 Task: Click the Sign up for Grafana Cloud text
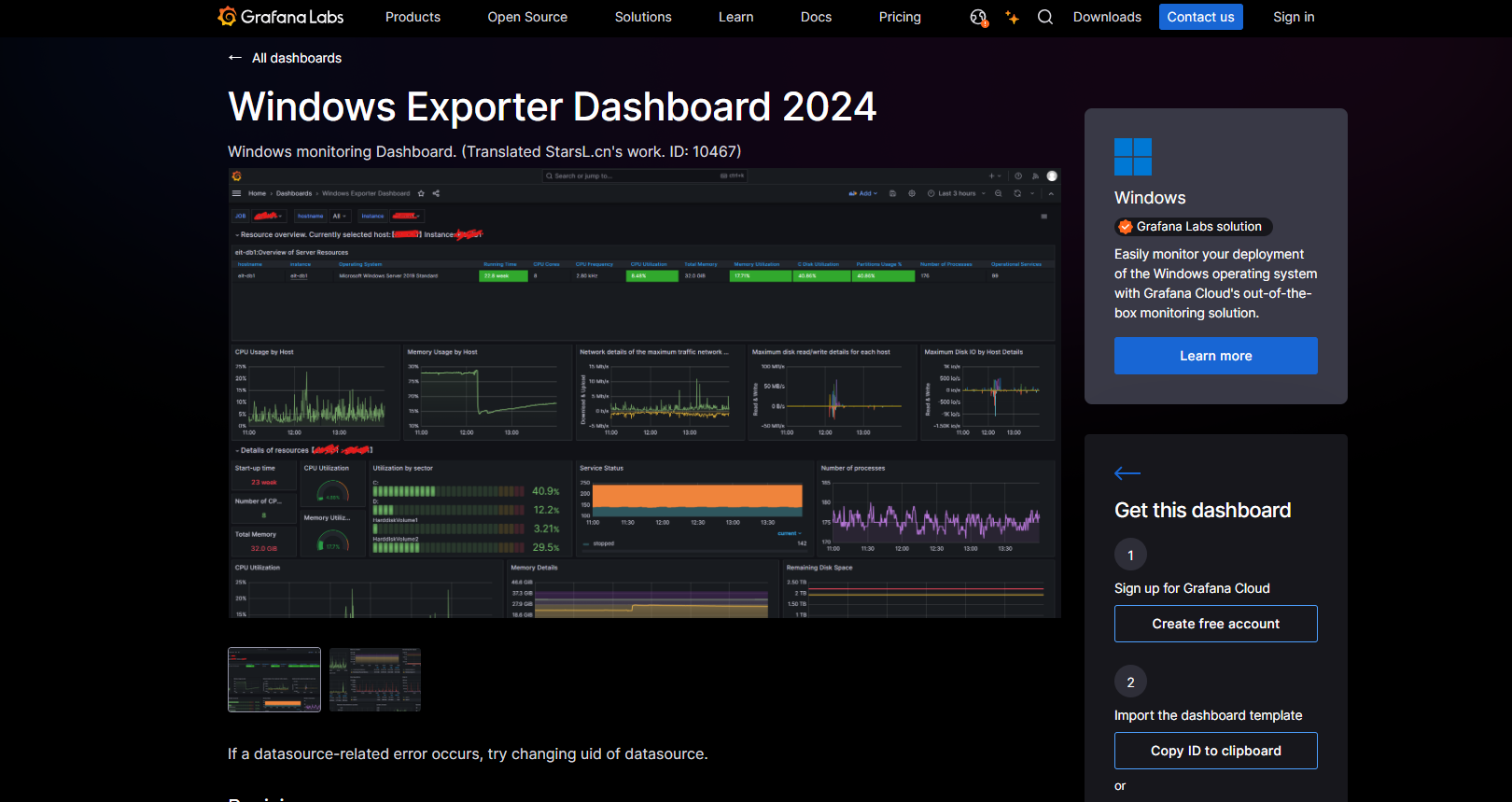tap(1192, 588)
